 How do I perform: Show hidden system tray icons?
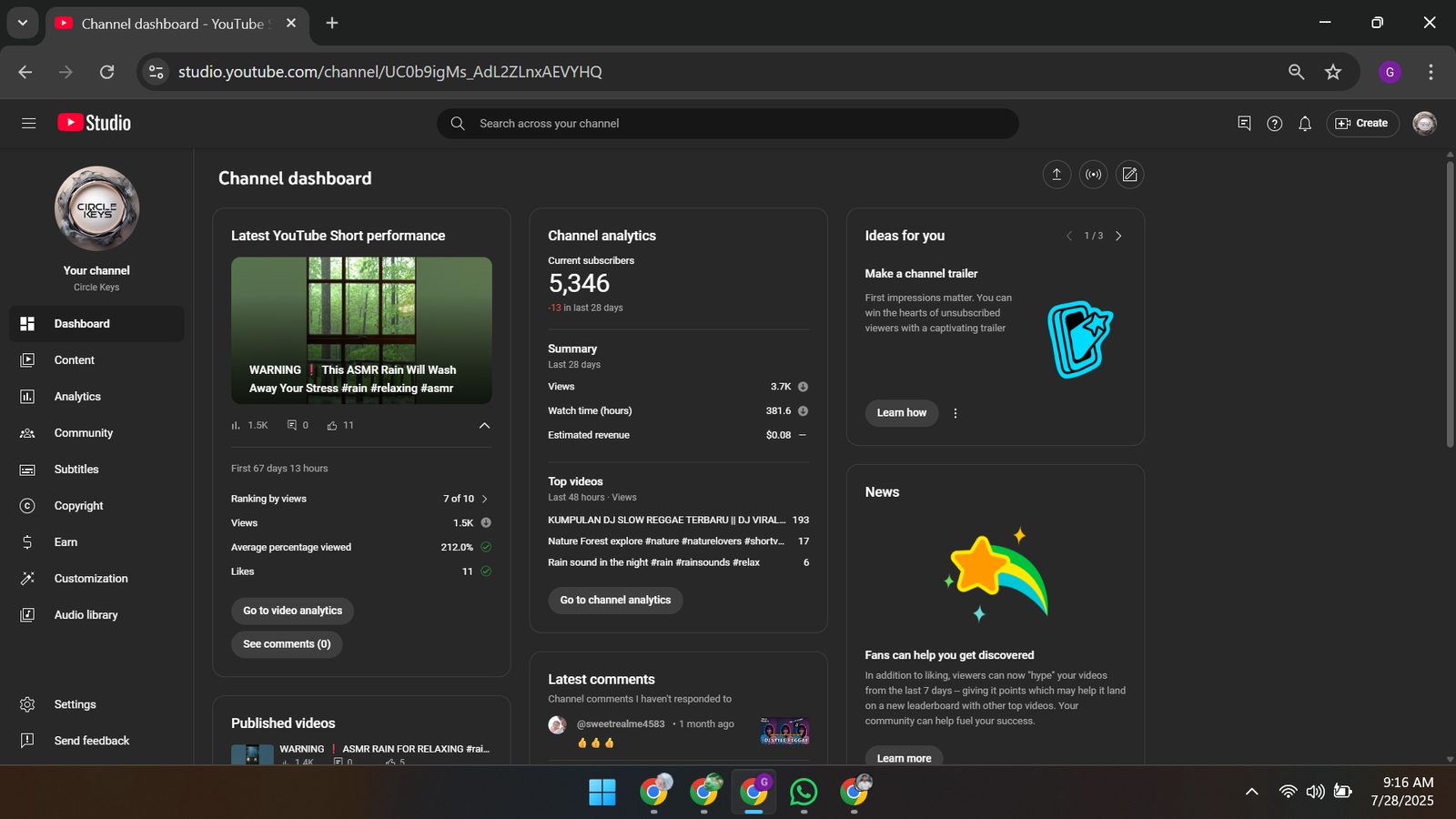click(x=1252, y=792)
